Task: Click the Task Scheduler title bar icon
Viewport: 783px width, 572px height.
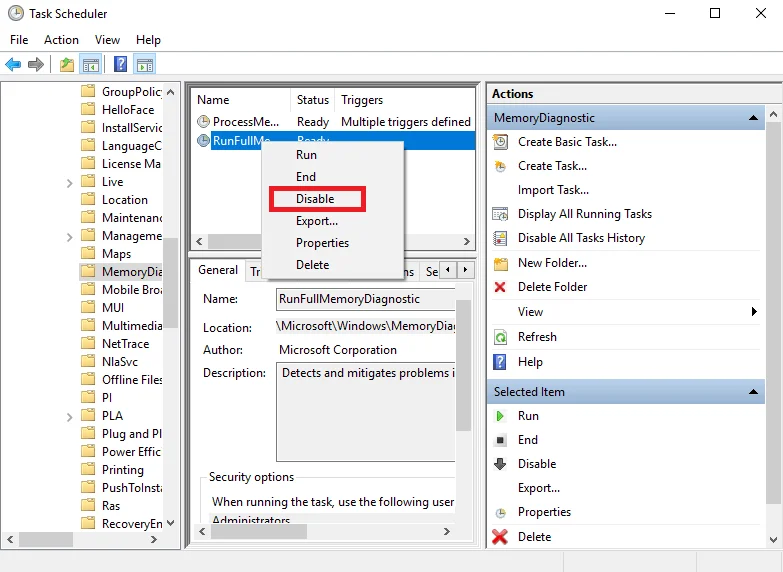Action: (15, 13)
